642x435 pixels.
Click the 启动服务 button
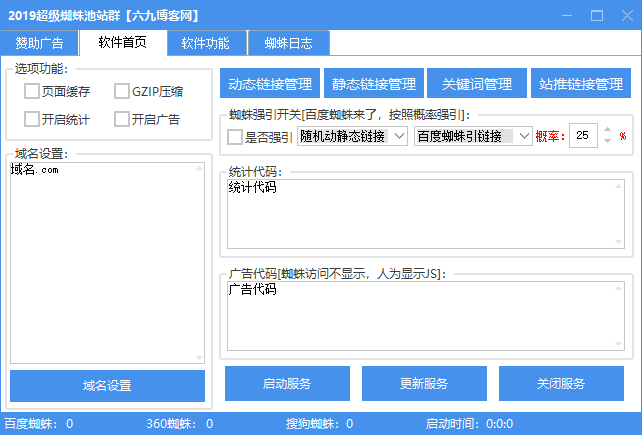287,383
